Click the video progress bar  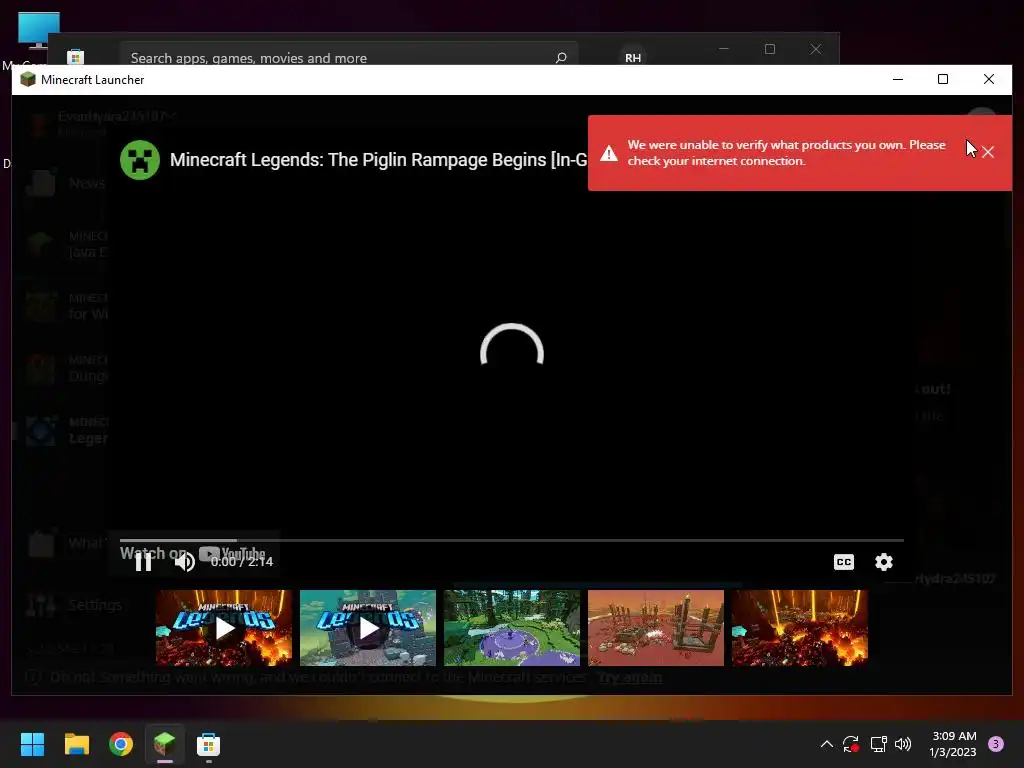(511, 541)
